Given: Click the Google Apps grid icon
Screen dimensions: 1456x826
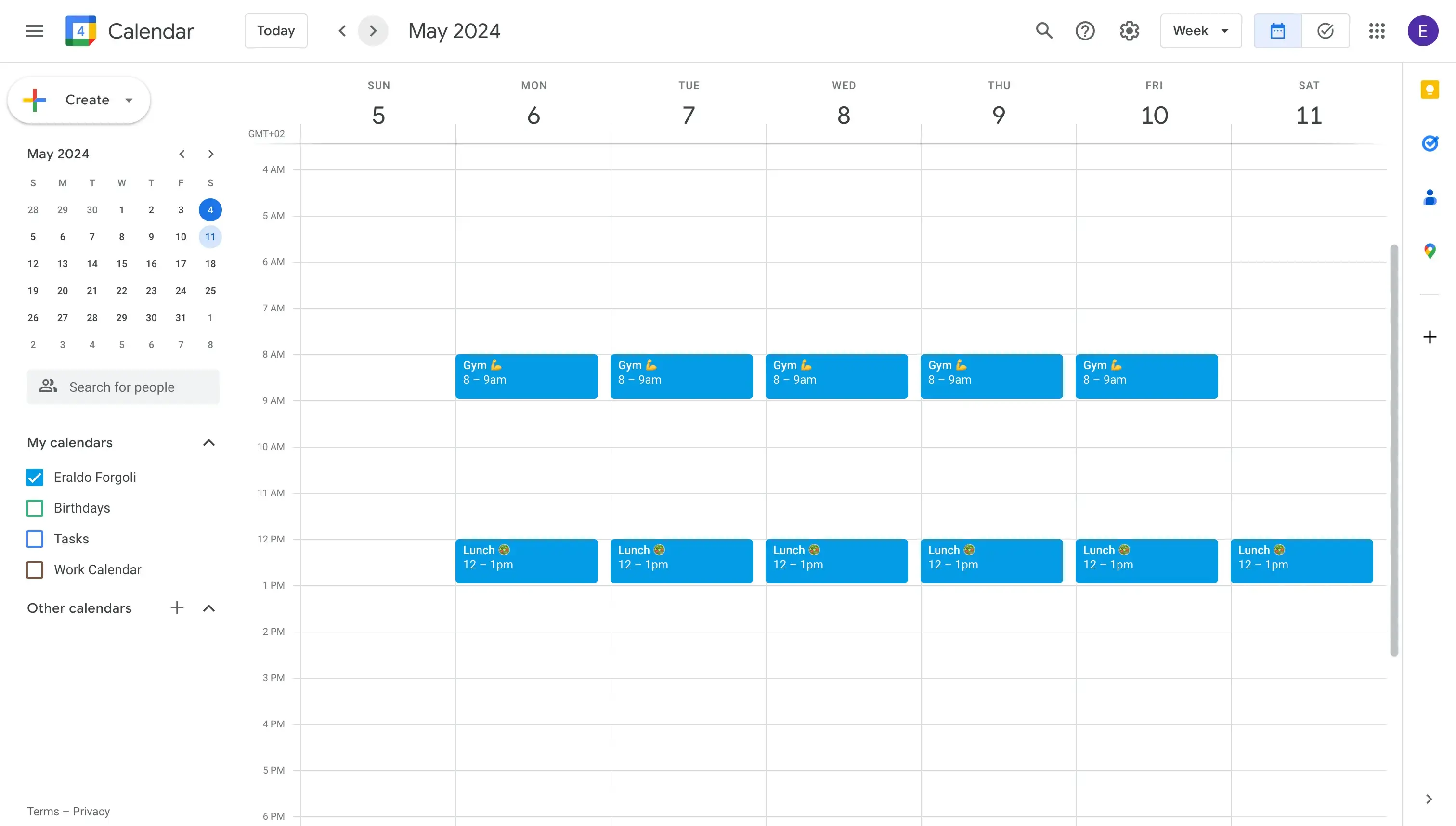Looking at the screenshot, I should 1377,31.
